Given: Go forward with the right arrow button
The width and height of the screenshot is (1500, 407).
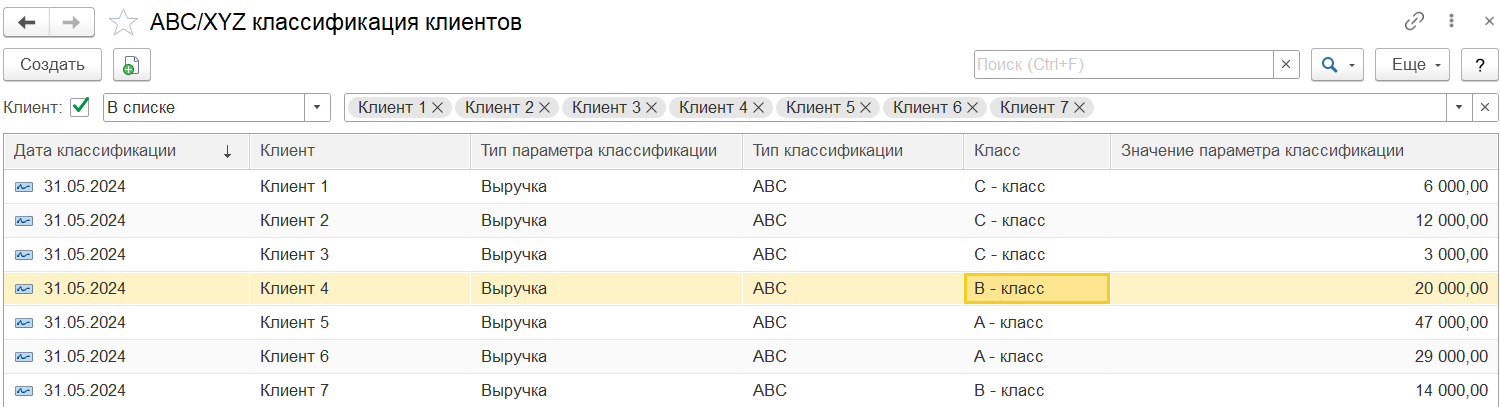Looking at the screenshot, I should (x=72, y=22).
